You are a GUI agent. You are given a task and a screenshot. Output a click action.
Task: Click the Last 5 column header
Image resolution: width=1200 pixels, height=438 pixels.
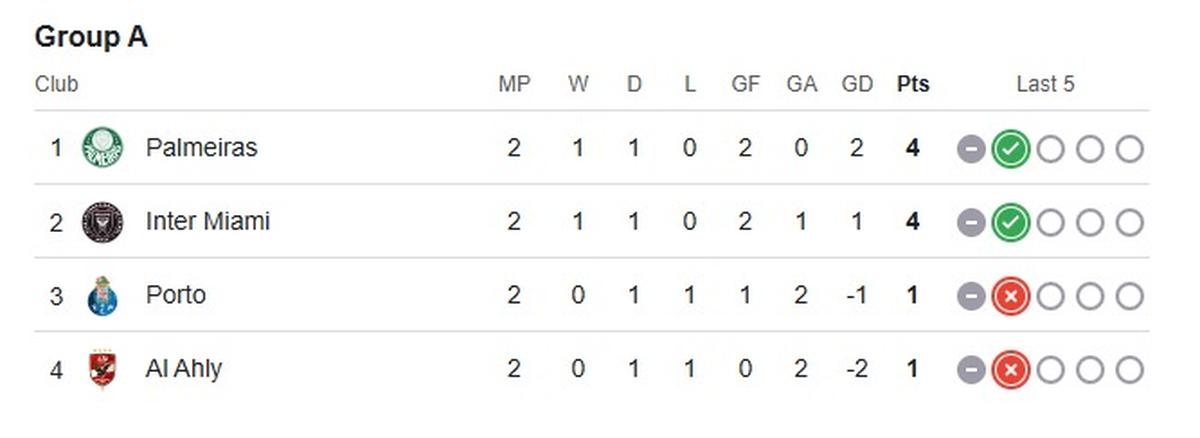(1045, 85)
